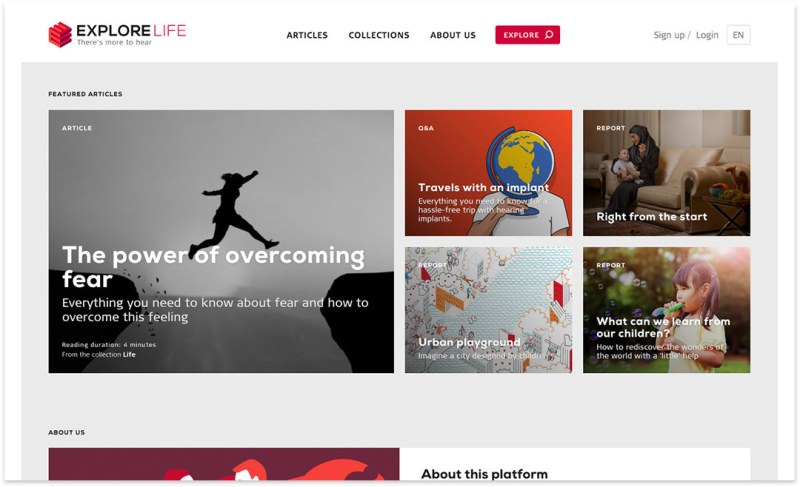Click the red Explore button
800x487 pixels.
(x=527, y=35)
